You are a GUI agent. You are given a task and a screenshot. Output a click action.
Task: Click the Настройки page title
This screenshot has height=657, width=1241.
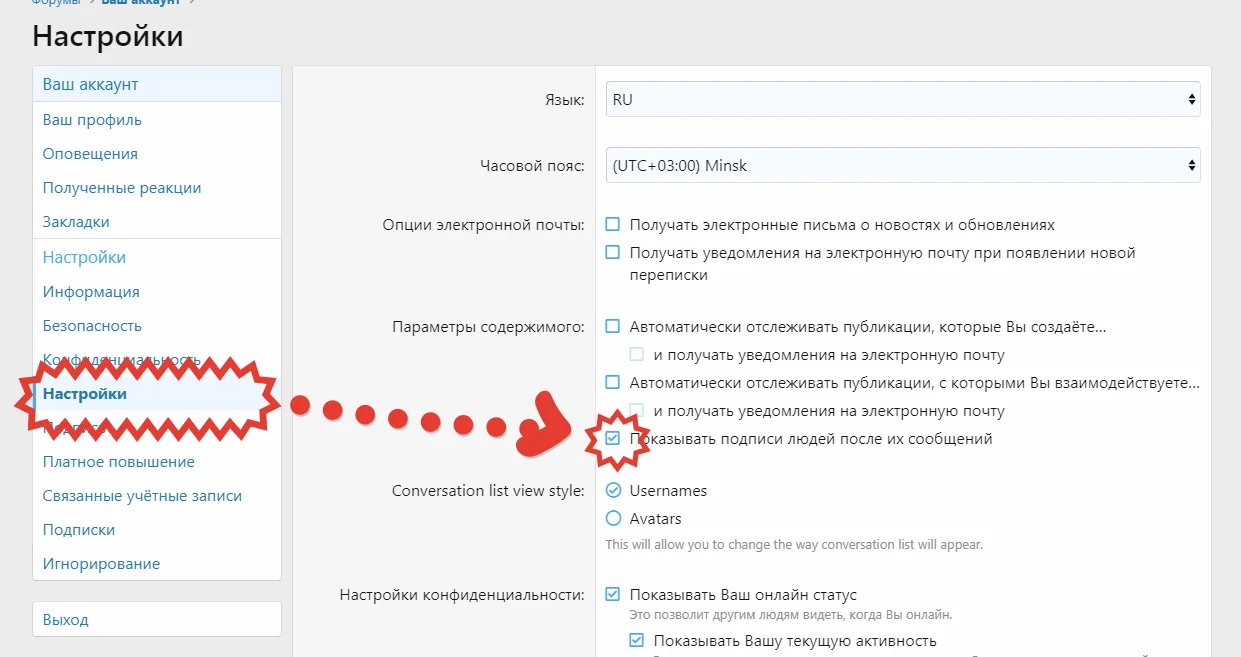click(x=108, y=37)
